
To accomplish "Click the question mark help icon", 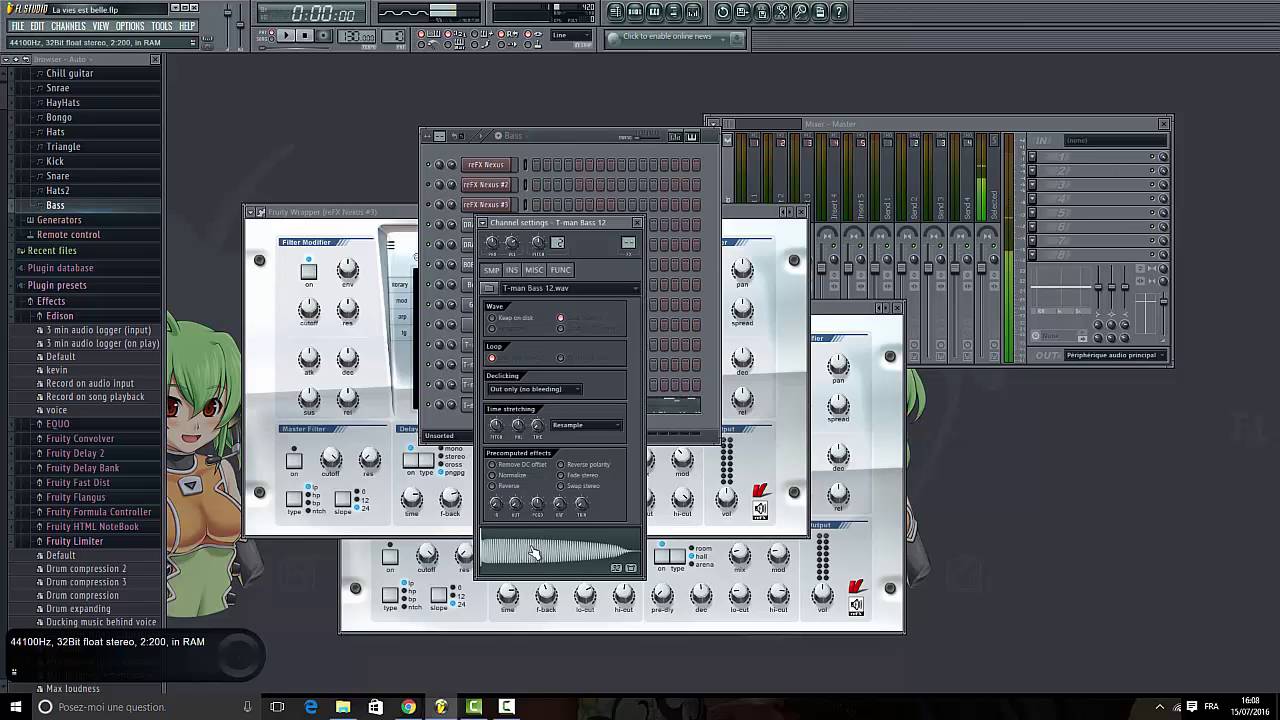I will pyautogui.click(x=840, y=12).
